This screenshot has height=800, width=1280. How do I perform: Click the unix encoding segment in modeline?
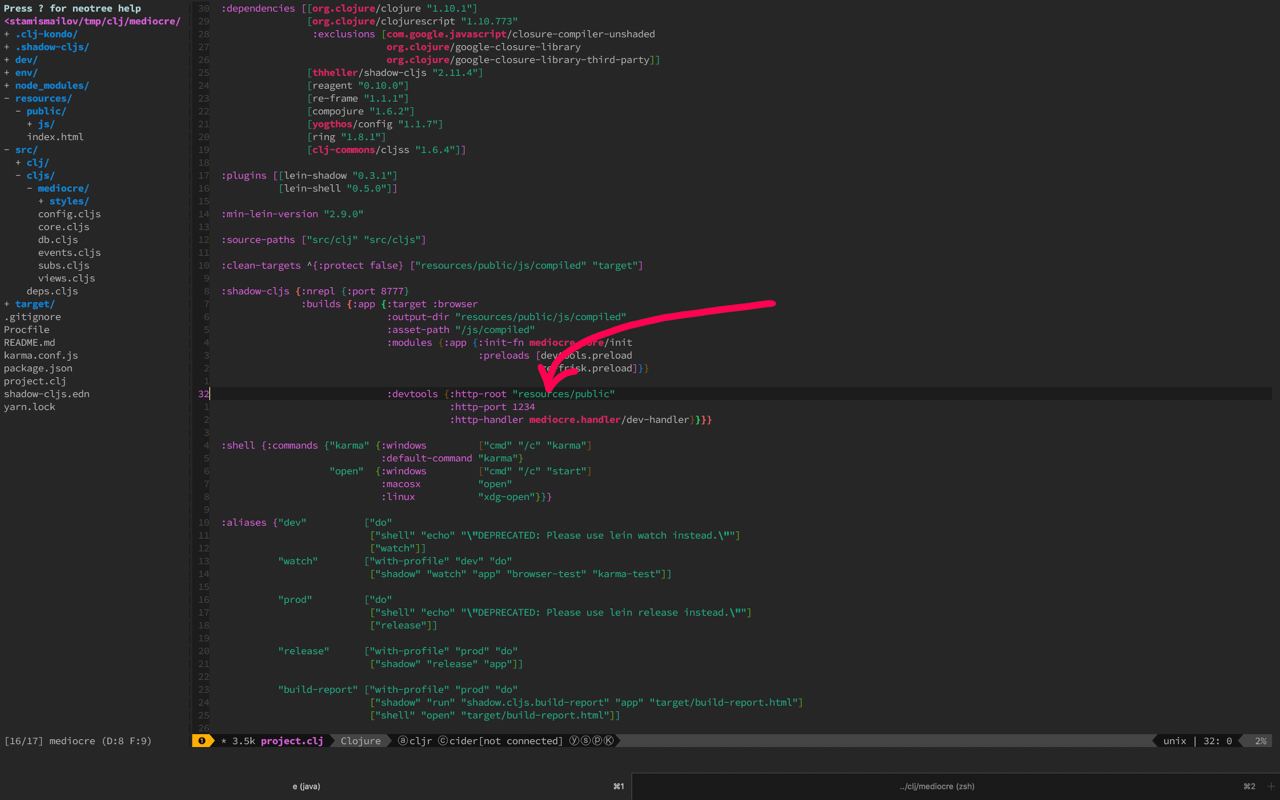1174,741
